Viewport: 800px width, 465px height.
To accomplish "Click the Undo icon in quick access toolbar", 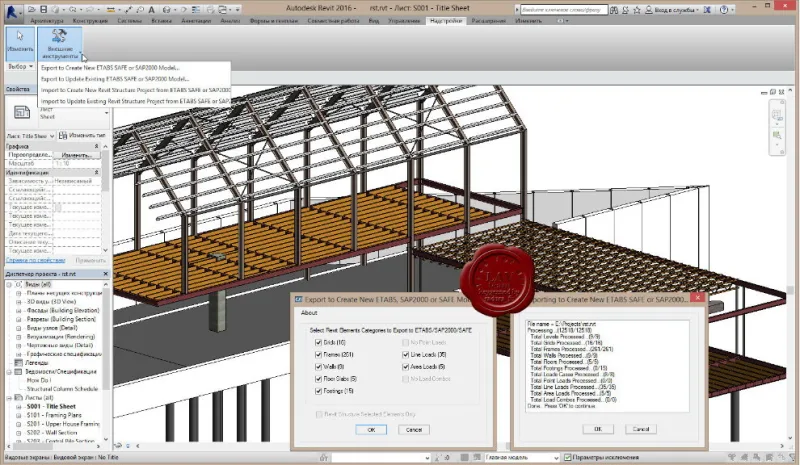I will point(72,10).
